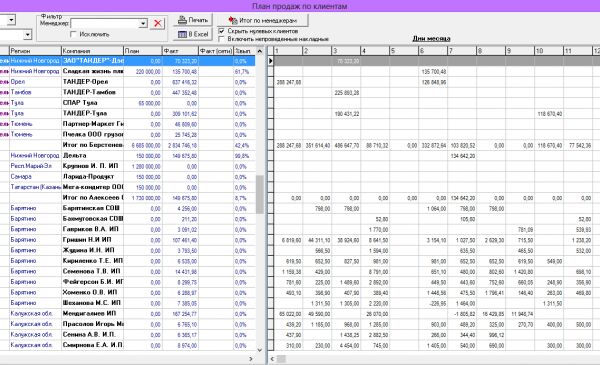Image resolution: width=600 pixels, height=365 pixels.
Task: Click the days grid horizontal scrollbar thumb
Action: [x=281, y=359]
